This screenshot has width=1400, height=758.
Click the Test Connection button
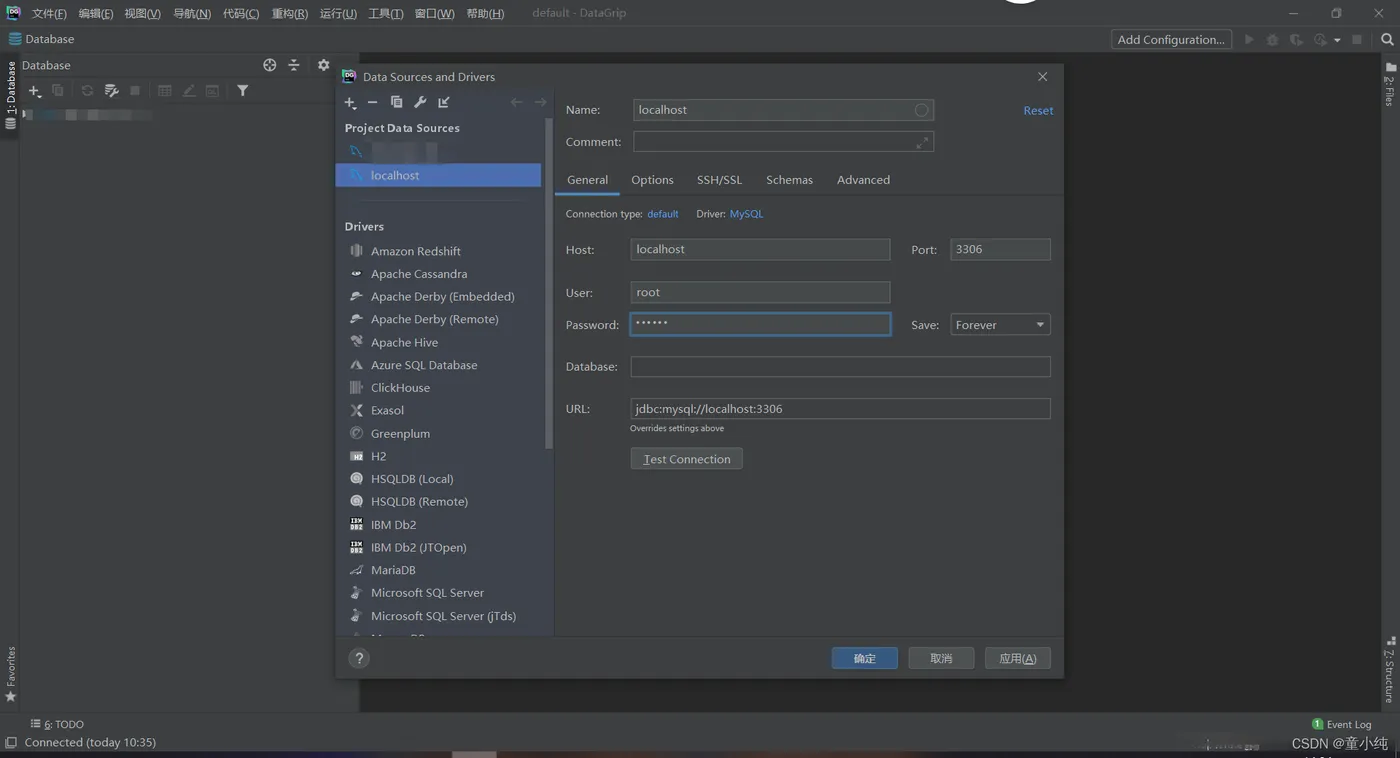click(686, 459)
